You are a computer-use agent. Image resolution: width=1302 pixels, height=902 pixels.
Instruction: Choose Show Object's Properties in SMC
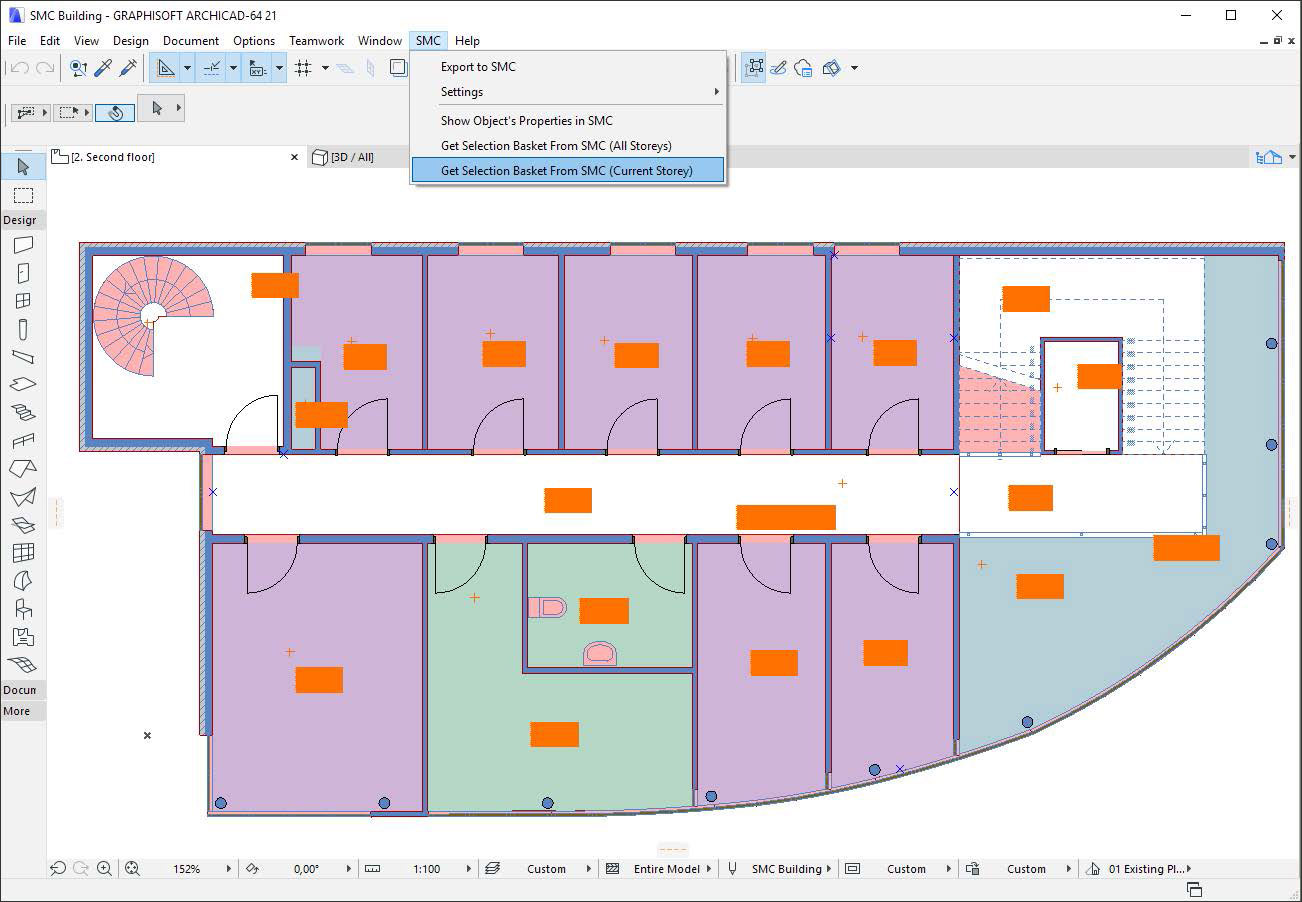tap(568, 121)
